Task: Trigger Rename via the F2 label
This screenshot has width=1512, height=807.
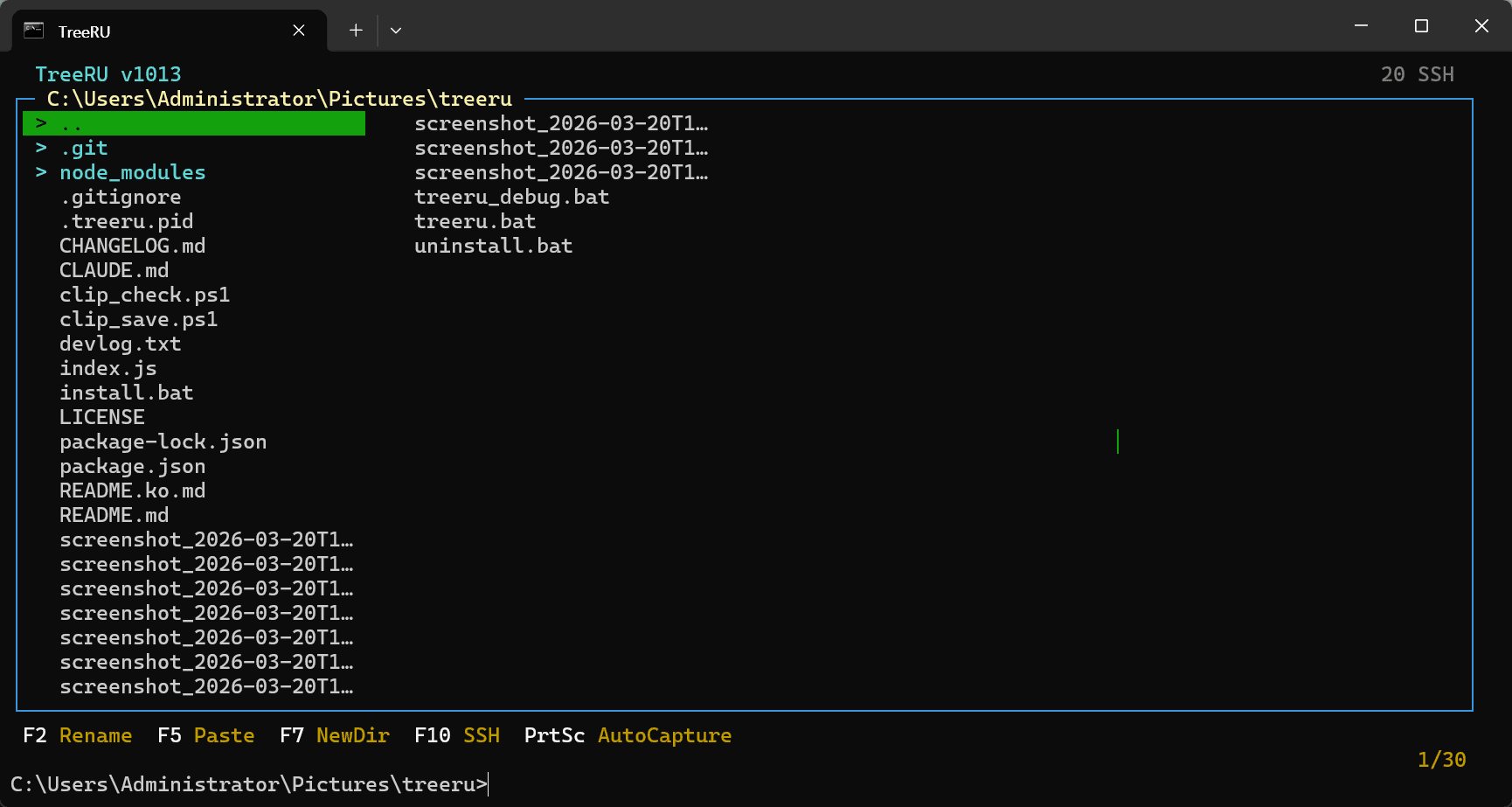Action: click(x=36, y=735)
